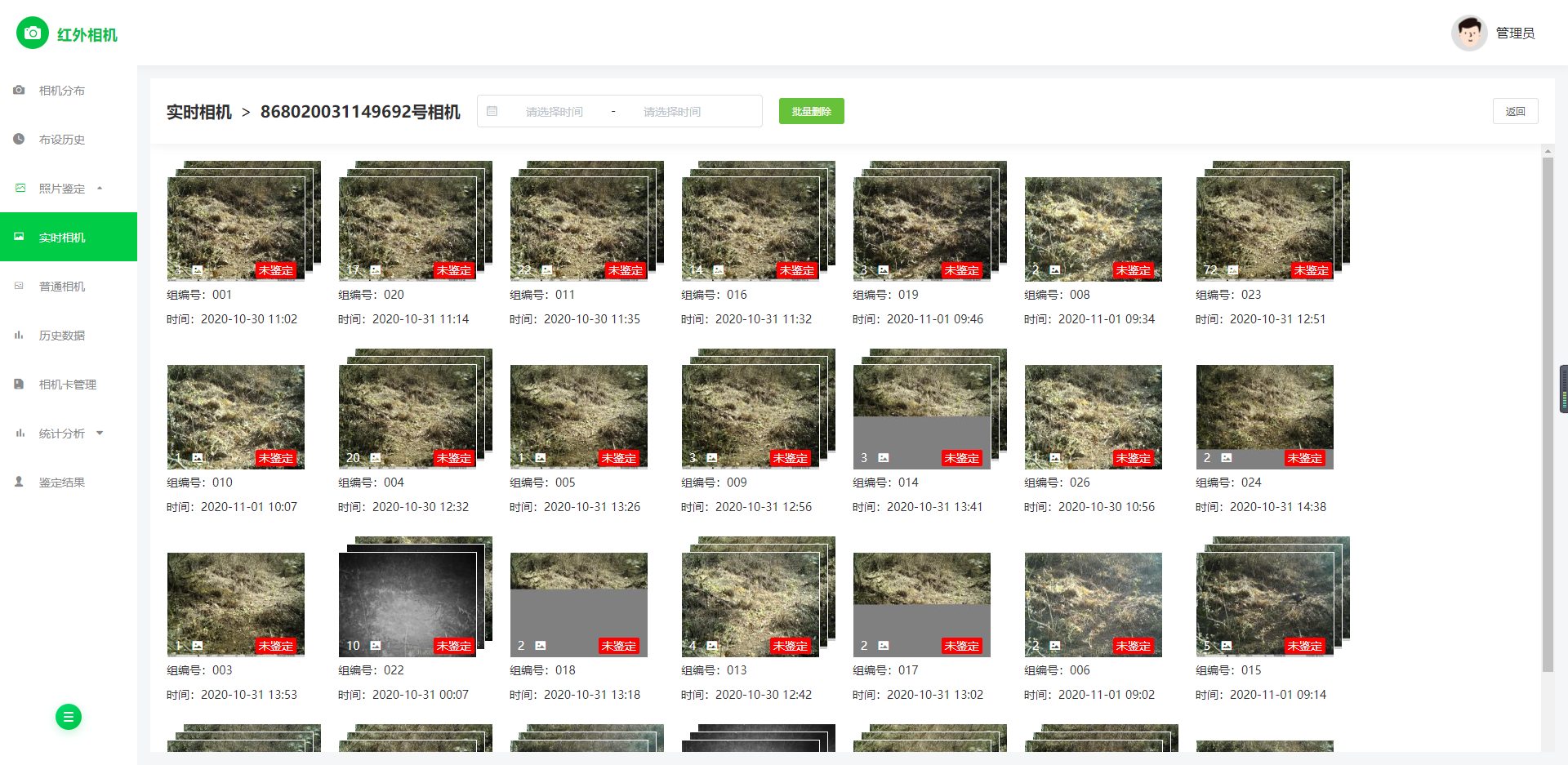
Task: Open photo group 016 thumbnail
Action: tap(751, 229)
